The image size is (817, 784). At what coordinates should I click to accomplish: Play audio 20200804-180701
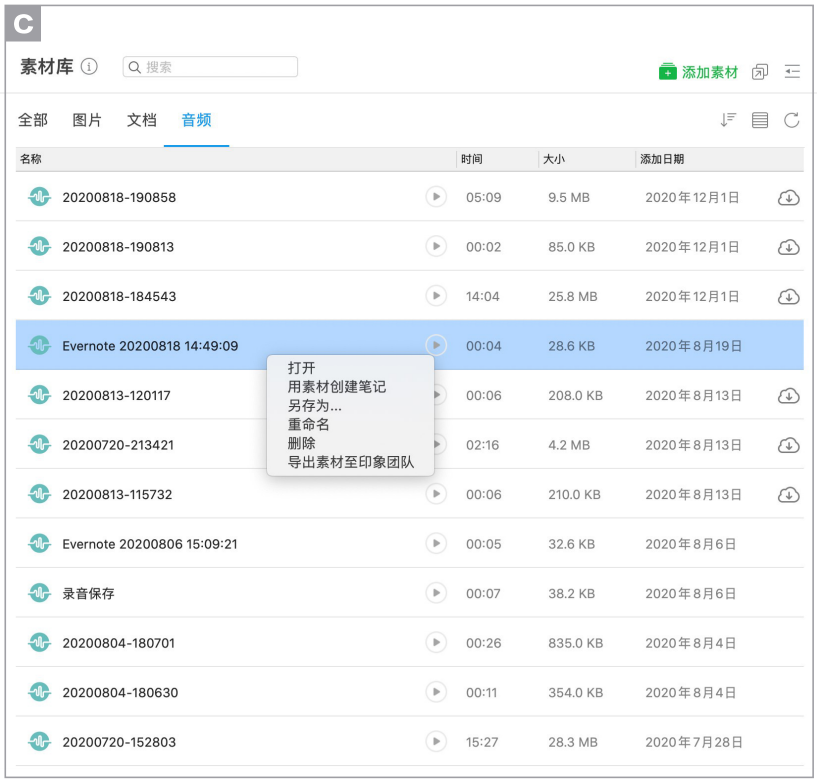tap(436, 642)
